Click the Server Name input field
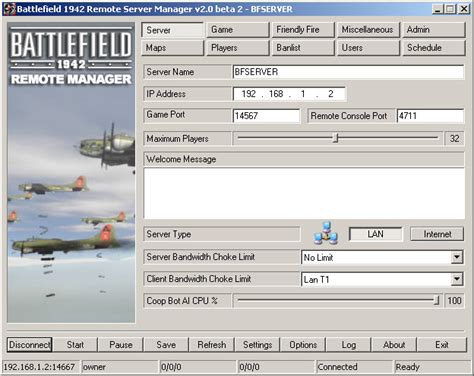The height and width of the screenshot is (376, 474). pyautogui.click(x=348, y=72)
